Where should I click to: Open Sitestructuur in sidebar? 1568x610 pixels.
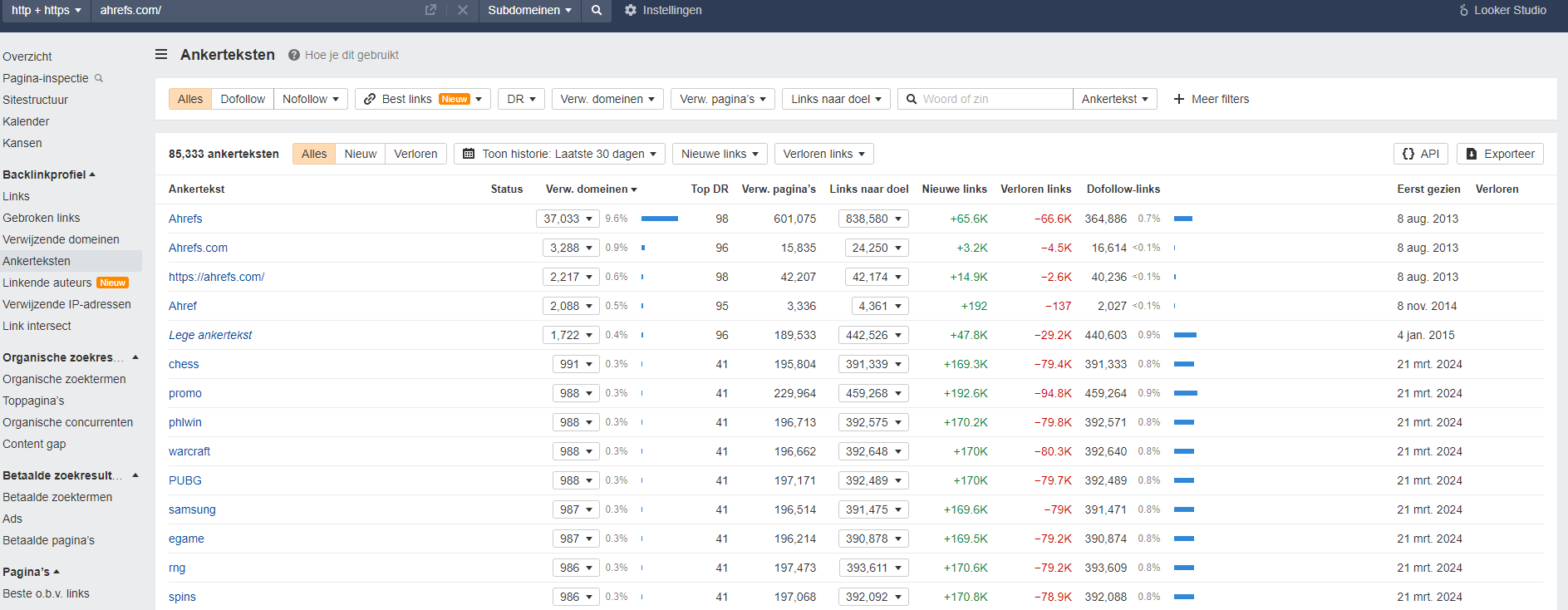[x=36, y=100]
